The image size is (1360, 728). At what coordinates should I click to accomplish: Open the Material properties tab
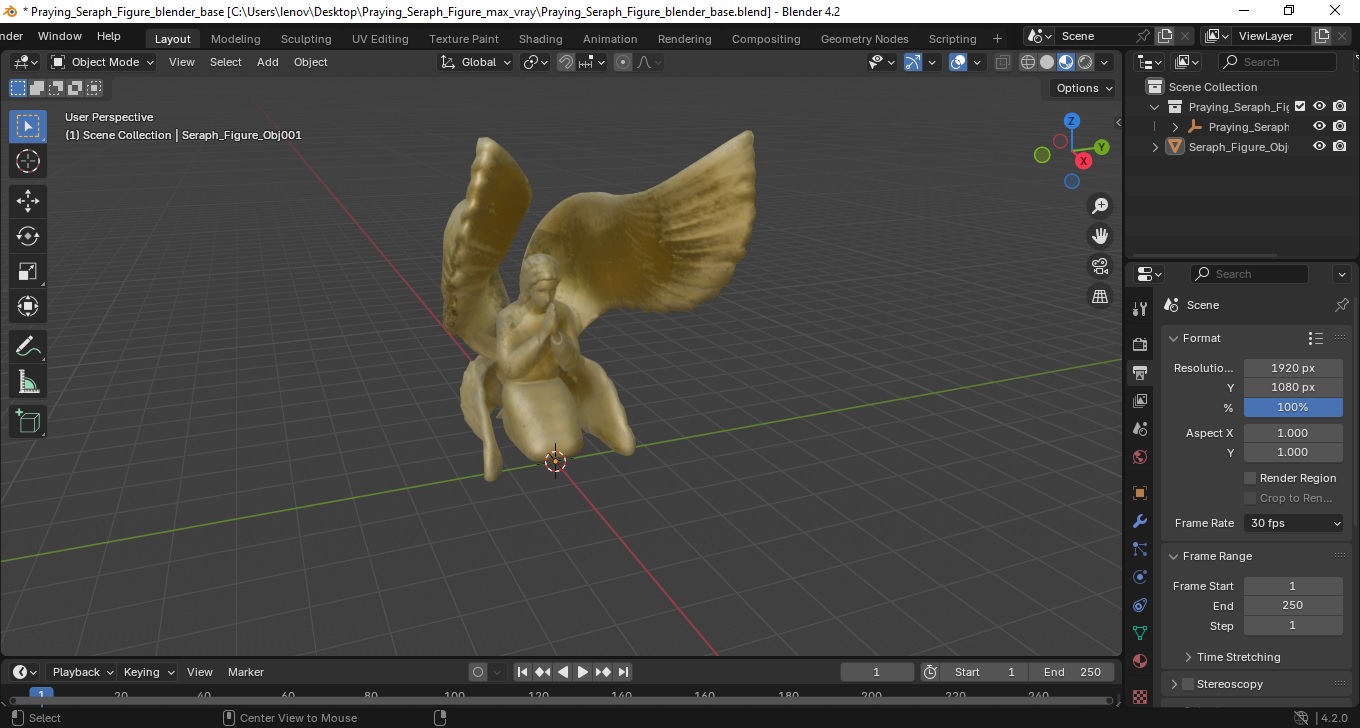coord(1140,661)
